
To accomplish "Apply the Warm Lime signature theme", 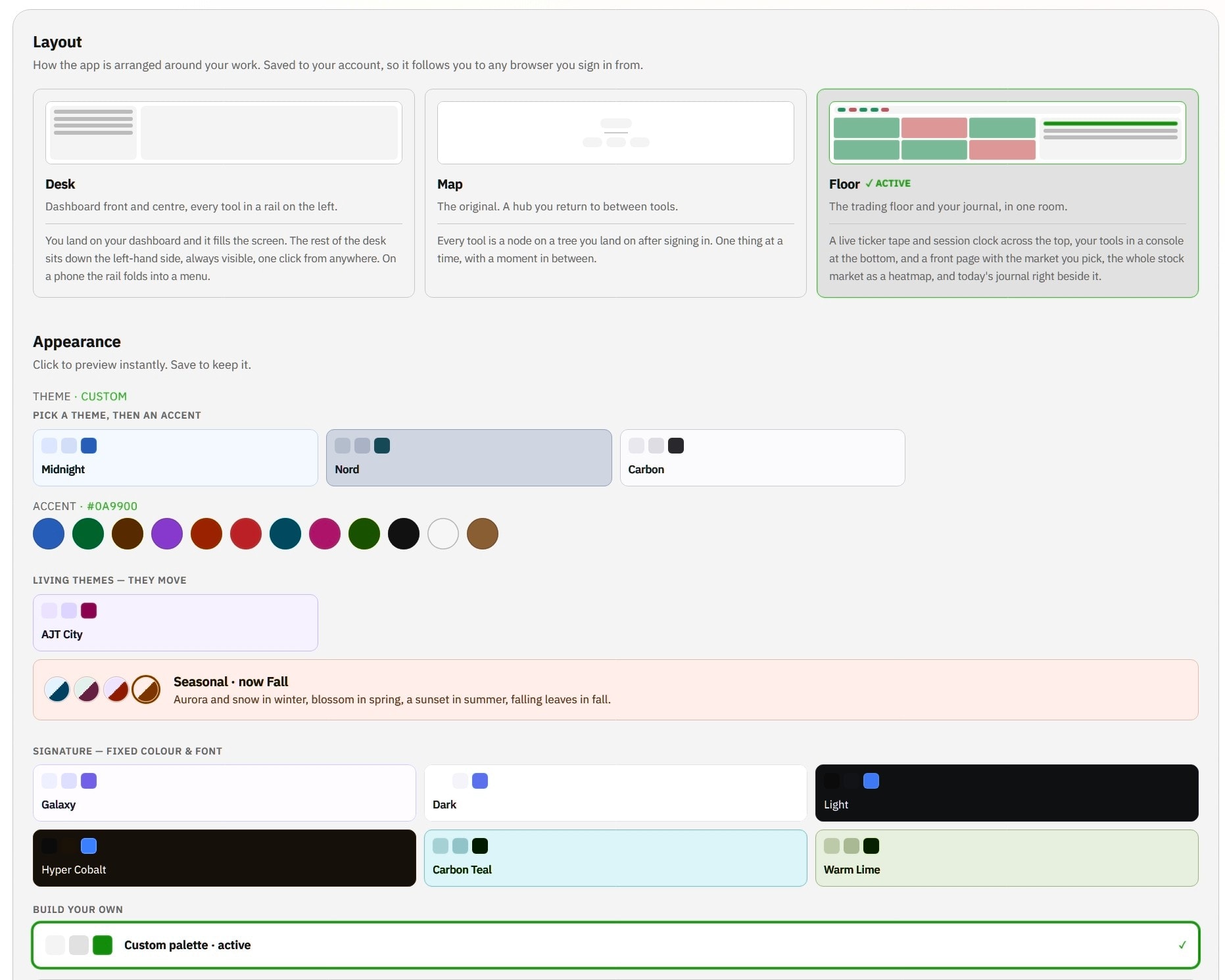I will click(x=1007, y=858).
